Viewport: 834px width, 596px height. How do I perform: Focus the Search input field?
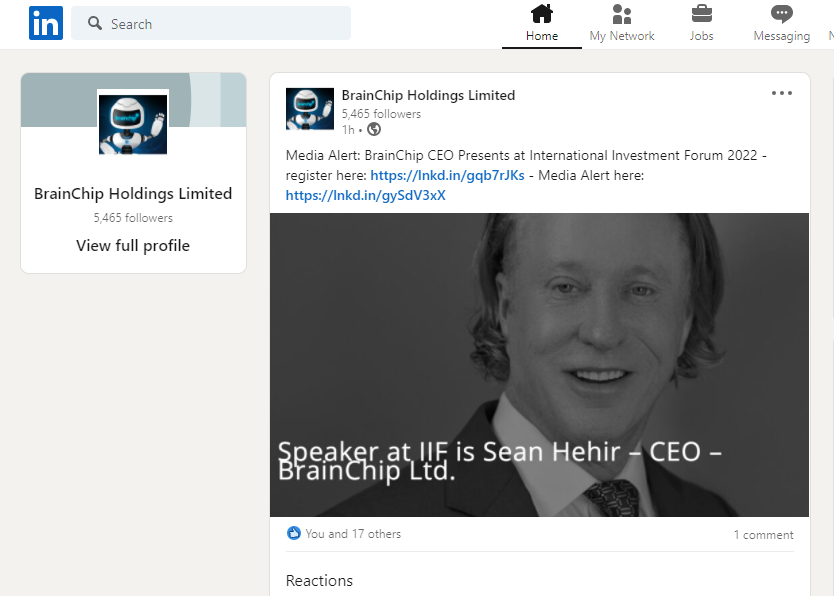(x=211, y=23)
